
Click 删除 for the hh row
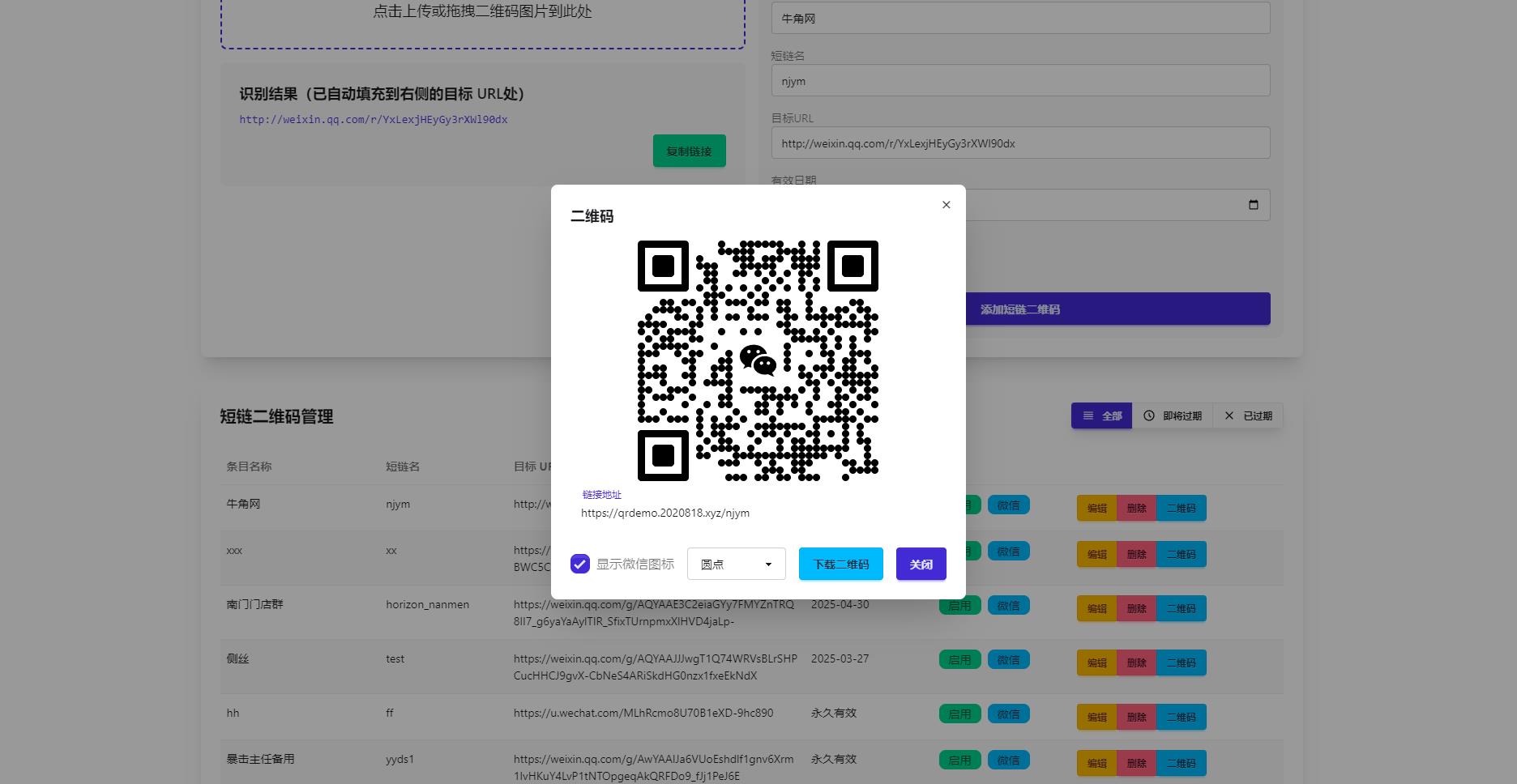click(1136, 717)
